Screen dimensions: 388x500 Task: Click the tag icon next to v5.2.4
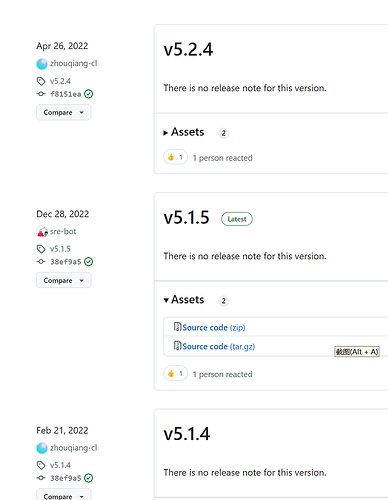(41, 81)
